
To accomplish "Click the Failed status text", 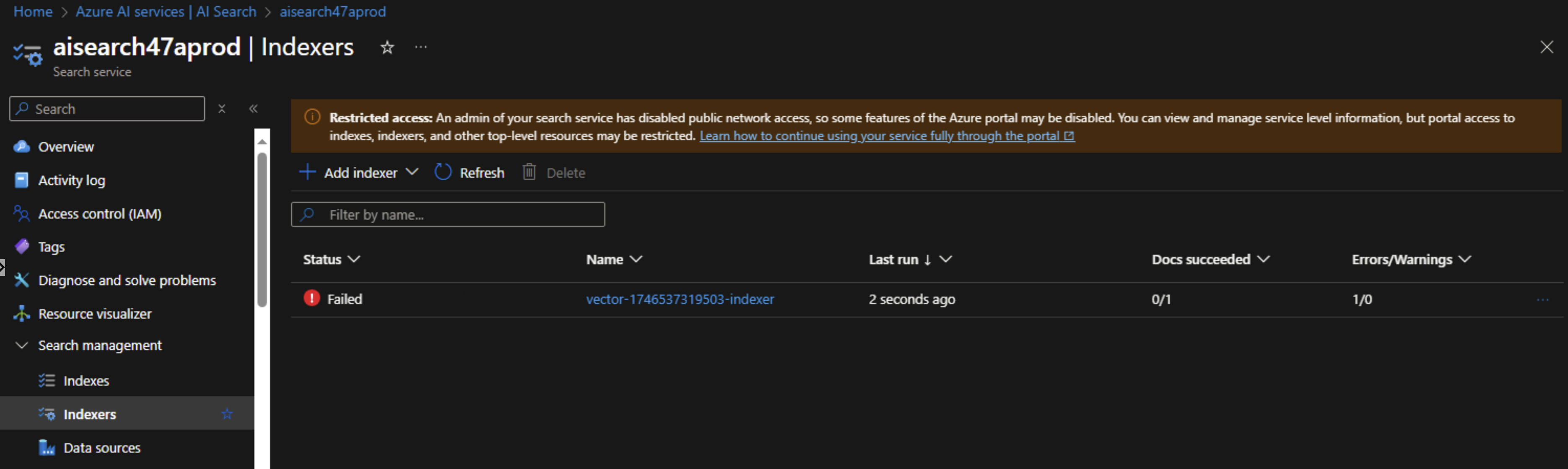I will coord(344,299).
